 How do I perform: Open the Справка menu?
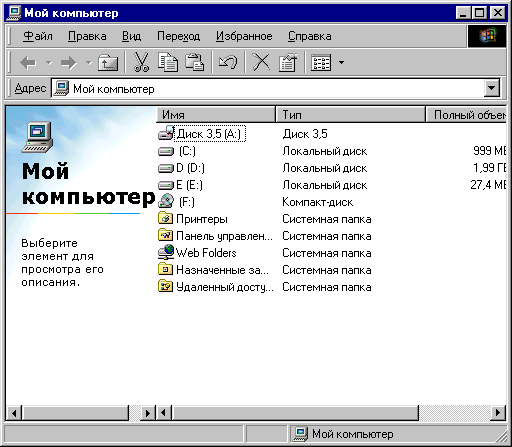(x=310, y=36)
